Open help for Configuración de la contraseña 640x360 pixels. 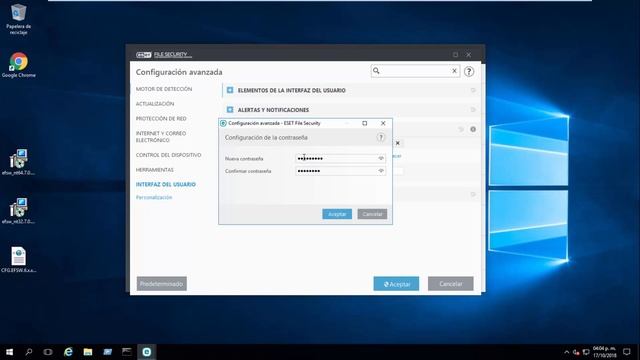[380, 138]
